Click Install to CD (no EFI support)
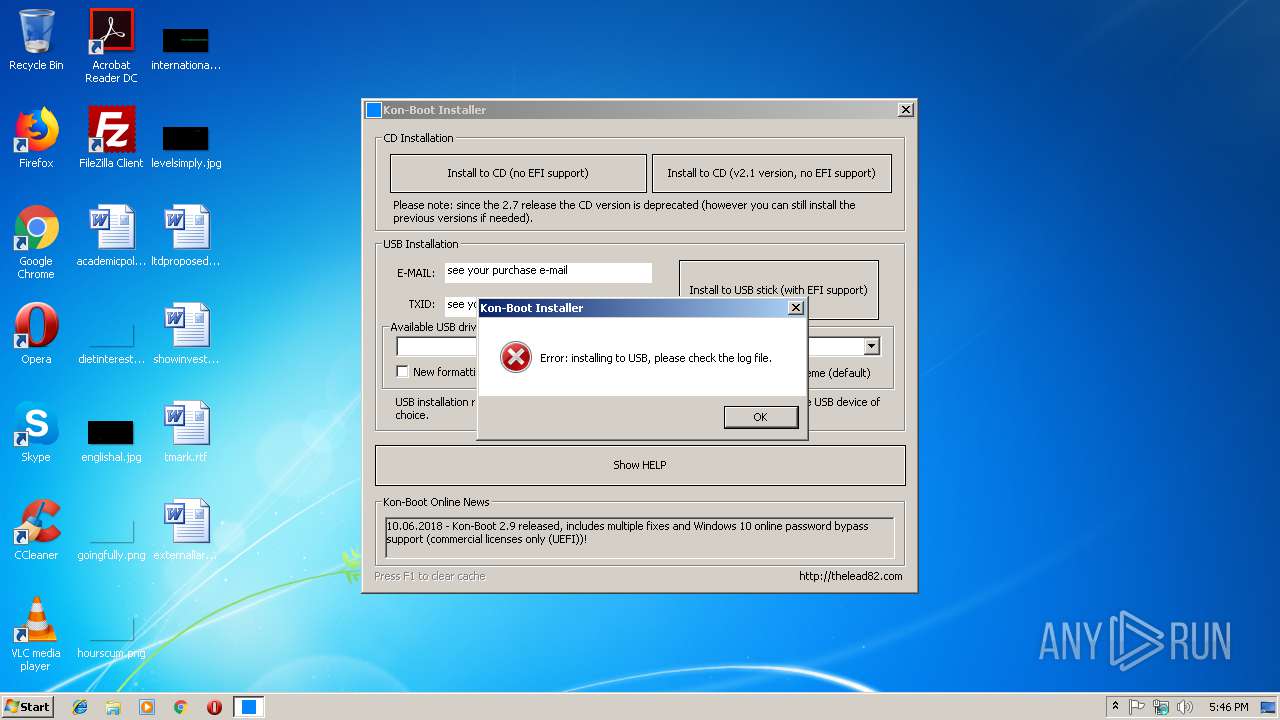This screenshot has width=1280, height=720. 518,173
